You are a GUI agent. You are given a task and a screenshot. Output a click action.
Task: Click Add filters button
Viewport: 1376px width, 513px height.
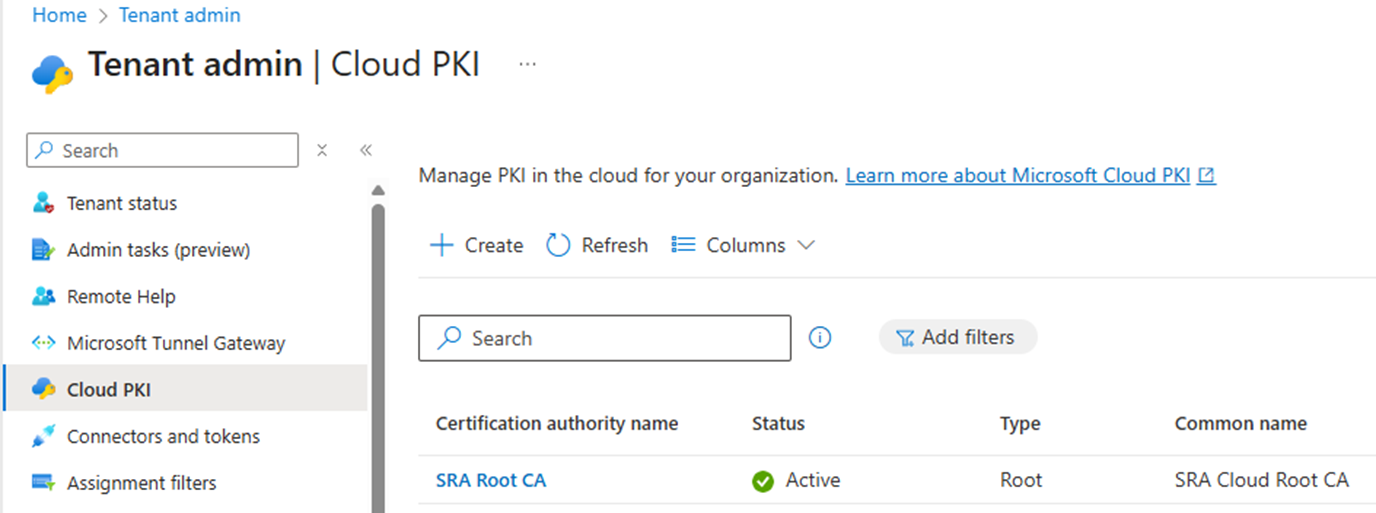tap(957, 338)
